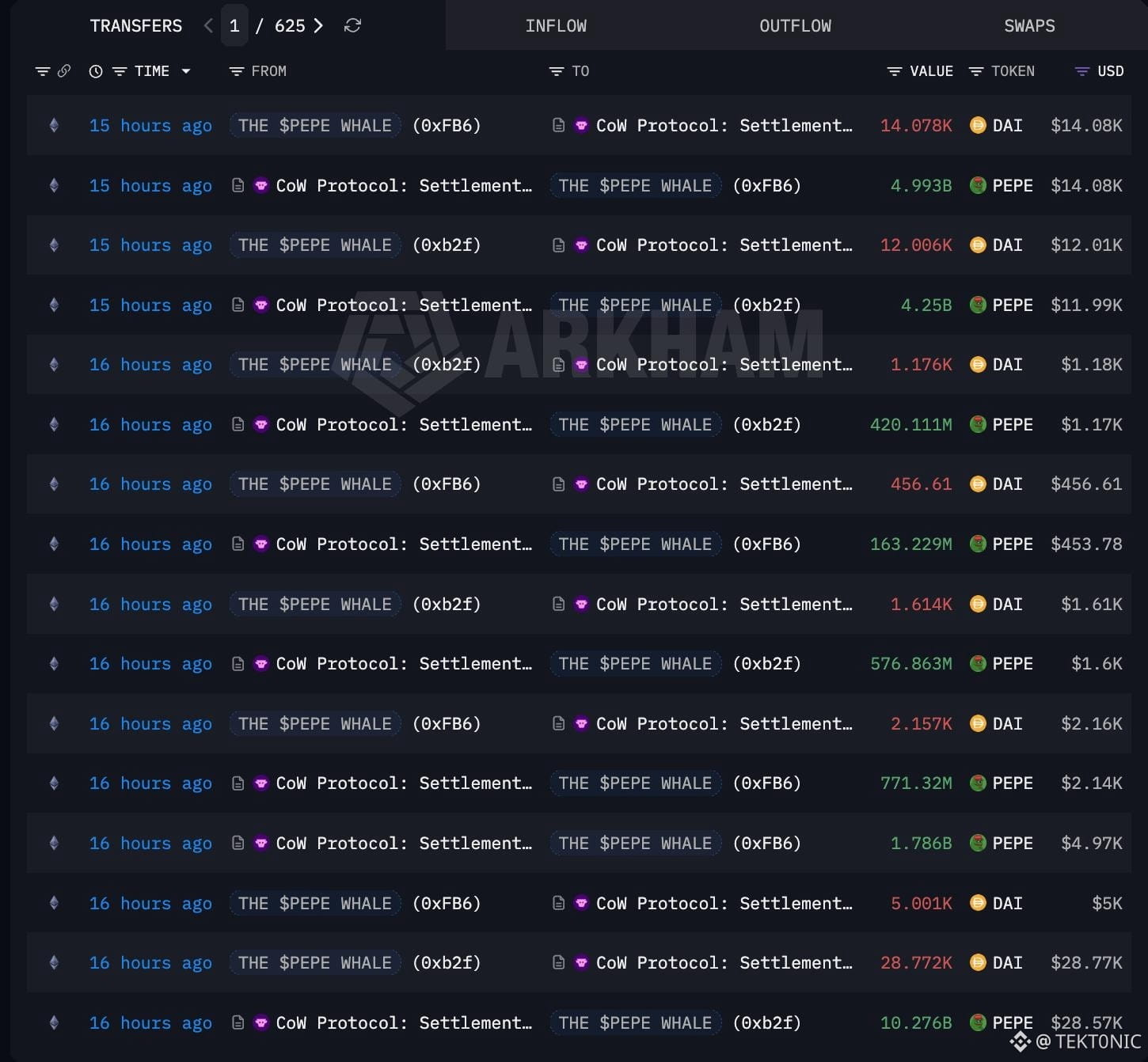Click the contract document icon in the 1.786B PEPE row
The height and width of the screenshot is (1062, 1148).
pos(238,843)
